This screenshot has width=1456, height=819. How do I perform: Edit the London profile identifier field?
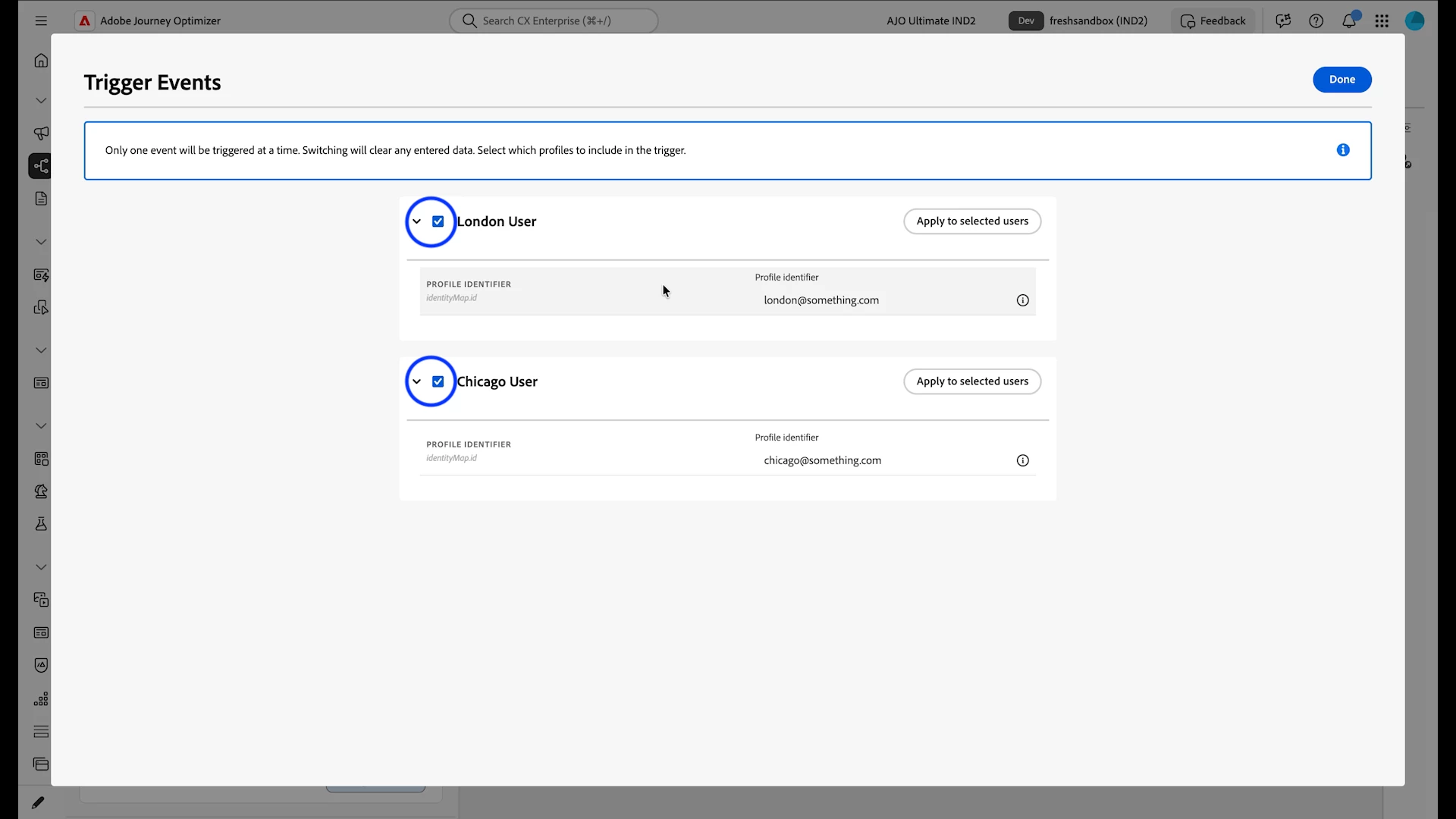883,300
